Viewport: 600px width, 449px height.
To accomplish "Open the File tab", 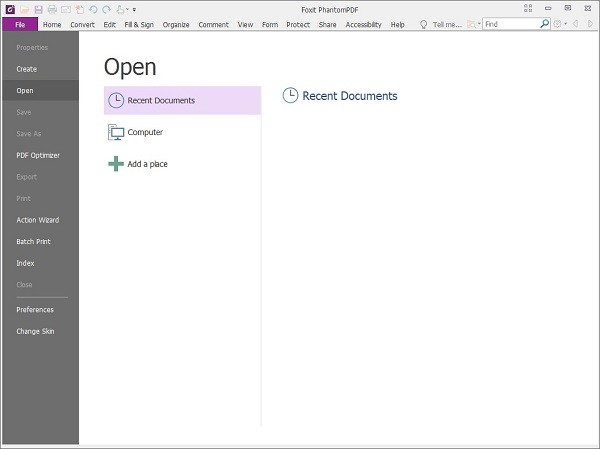I will pos(20,24).
